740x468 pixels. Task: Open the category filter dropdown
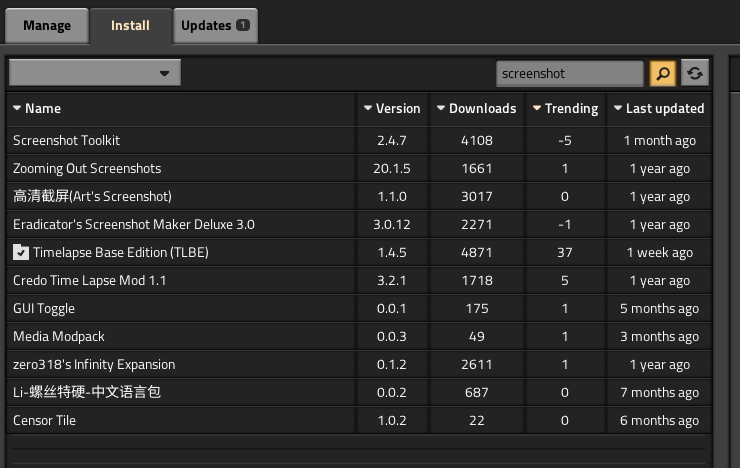click(x=95, y=73)
